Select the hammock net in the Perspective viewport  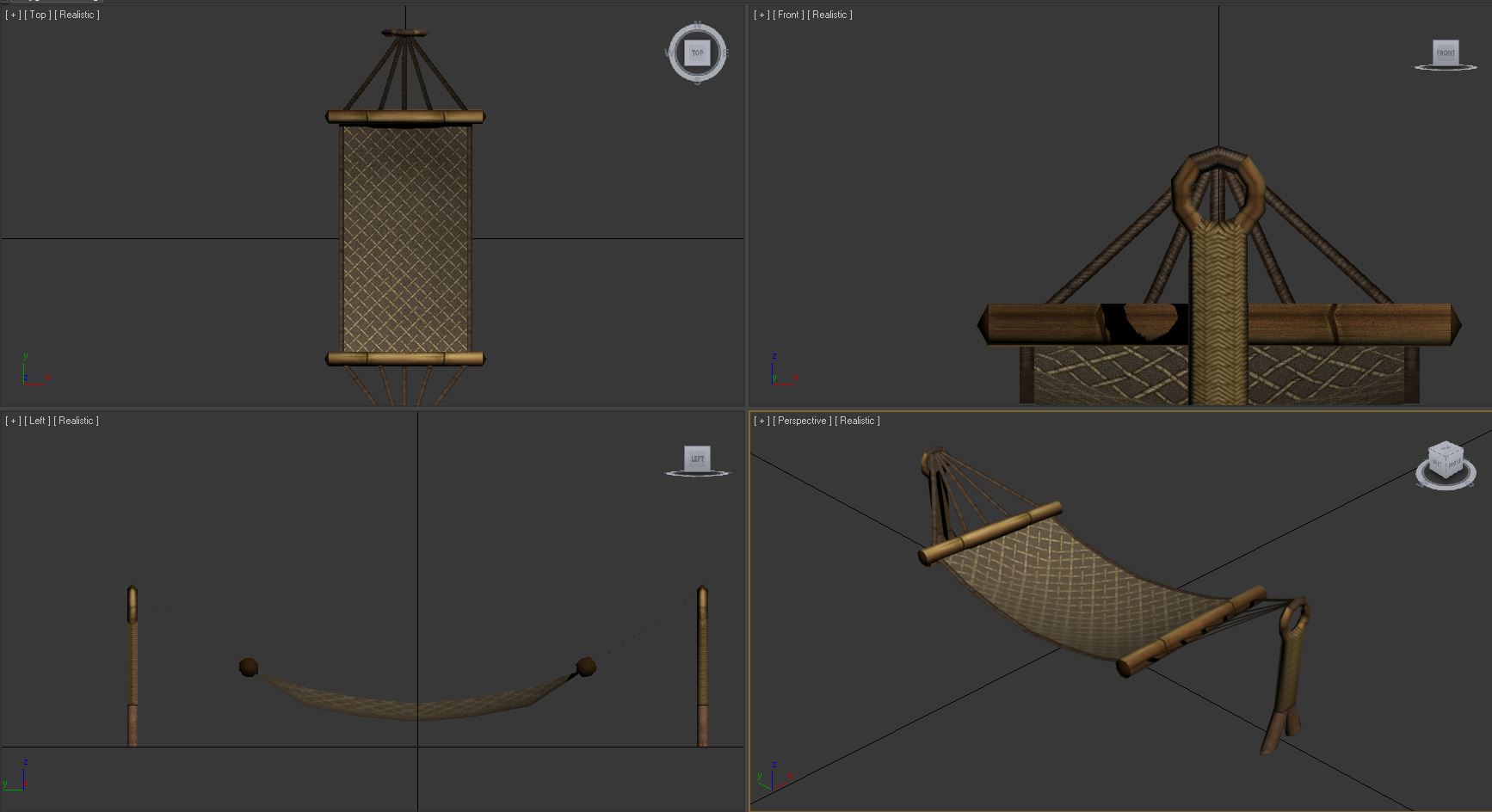tap(1086, 587)
